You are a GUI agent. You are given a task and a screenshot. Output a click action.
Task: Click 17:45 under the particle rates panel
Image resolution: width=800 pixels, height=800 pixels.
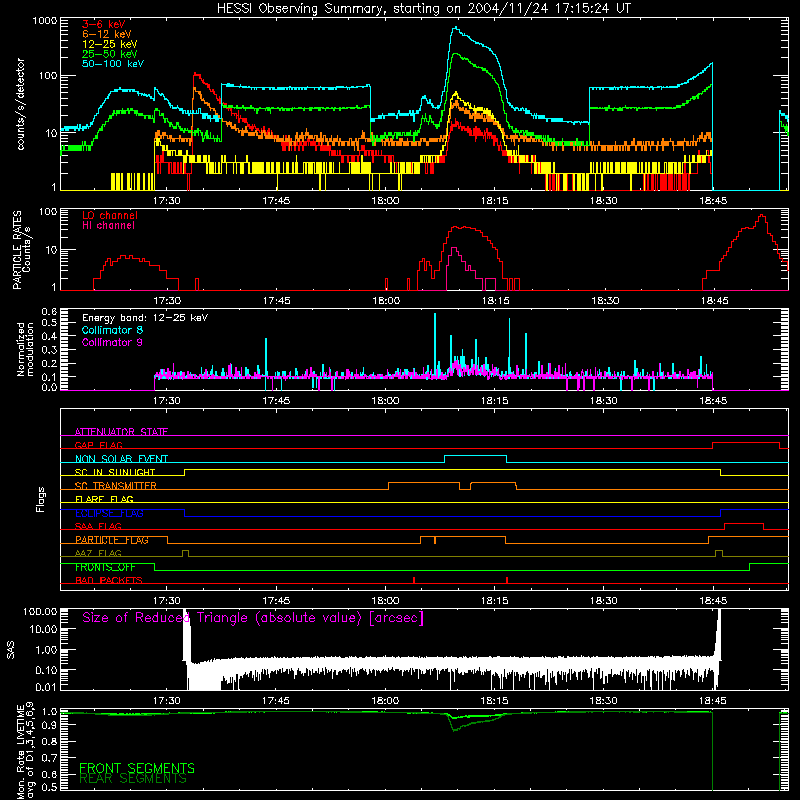click(277, 301)
